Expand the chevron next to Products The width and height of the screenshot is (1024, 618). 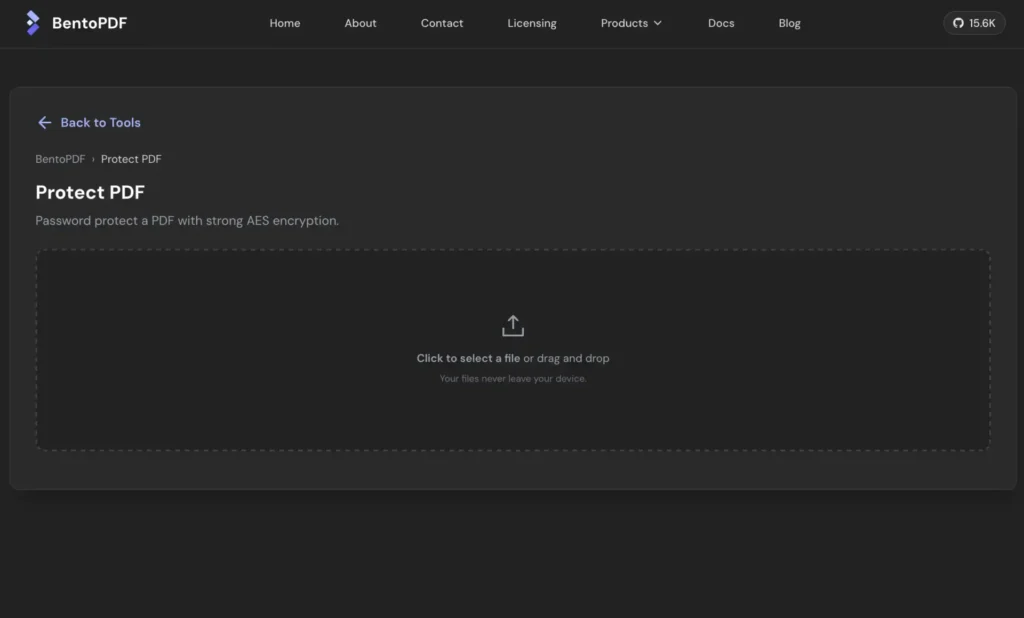[658, 23]
